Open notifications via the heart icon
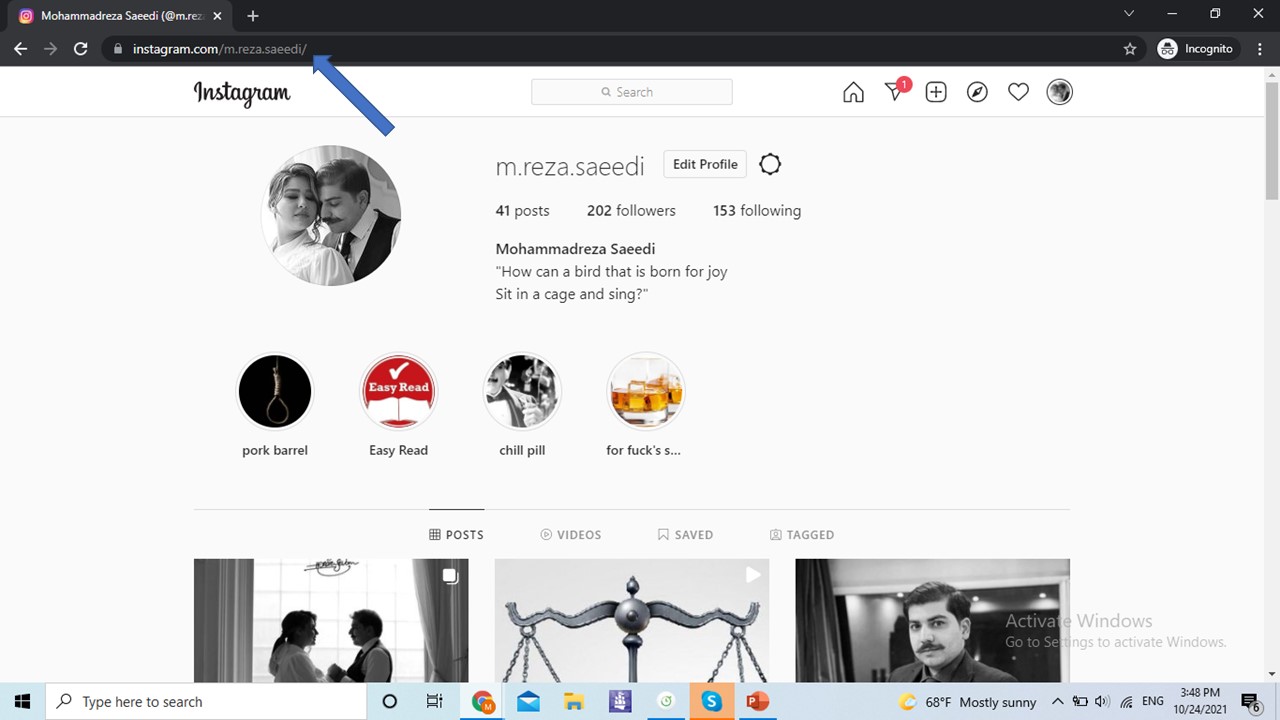The width and height of the screenshot is (1280, 720). pos(1018,91)
